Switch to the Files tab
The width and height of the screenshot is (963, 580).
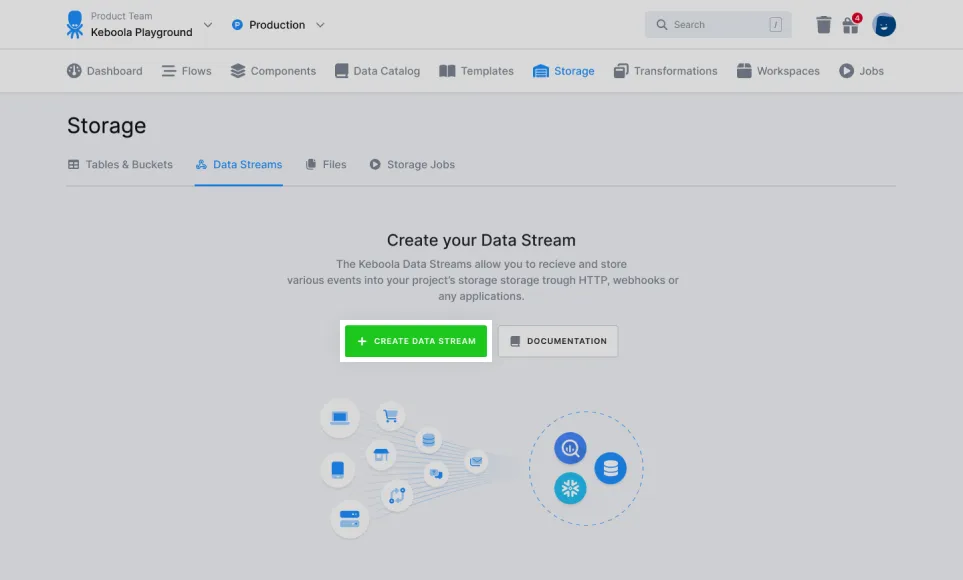click(x=326, y=165)
